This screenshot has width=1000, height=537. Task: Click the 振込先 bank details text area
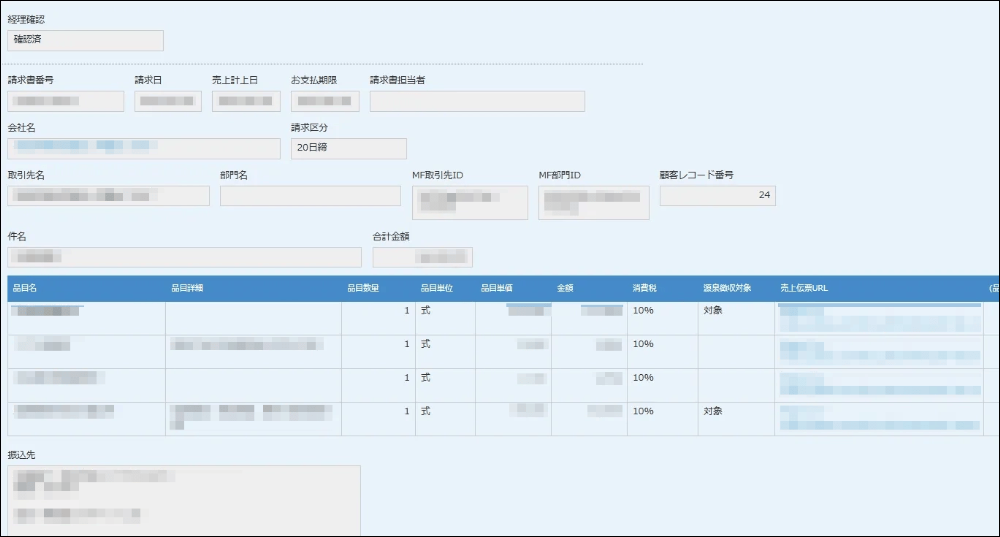184,501
